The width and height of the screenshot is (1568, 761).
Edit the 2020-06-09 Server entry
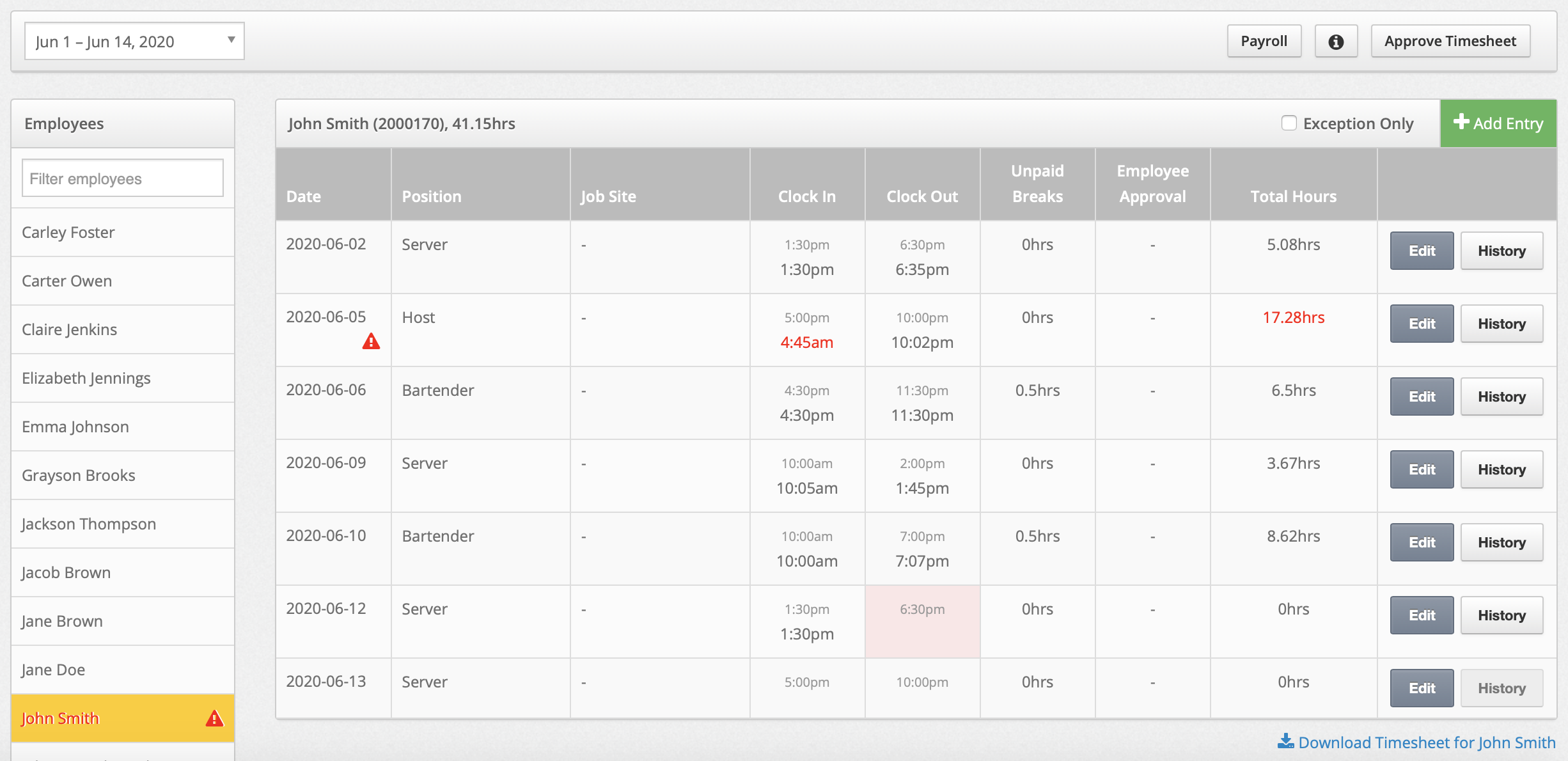tap(1422, 469)
